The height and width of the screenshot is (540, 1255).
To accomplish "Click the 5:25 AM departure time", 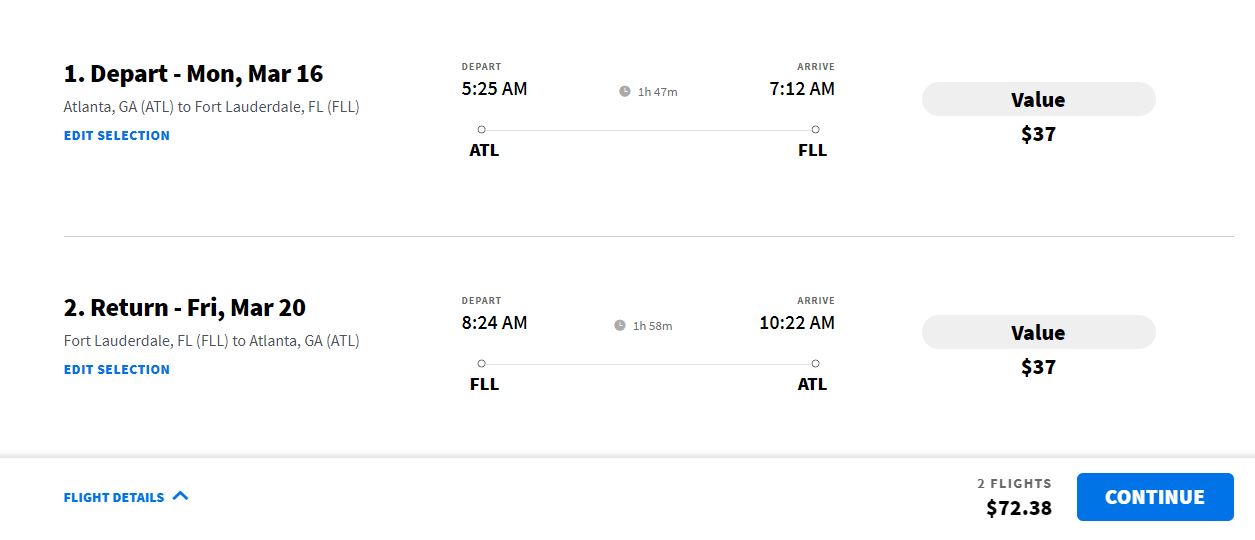I will [x=494, y=89].
